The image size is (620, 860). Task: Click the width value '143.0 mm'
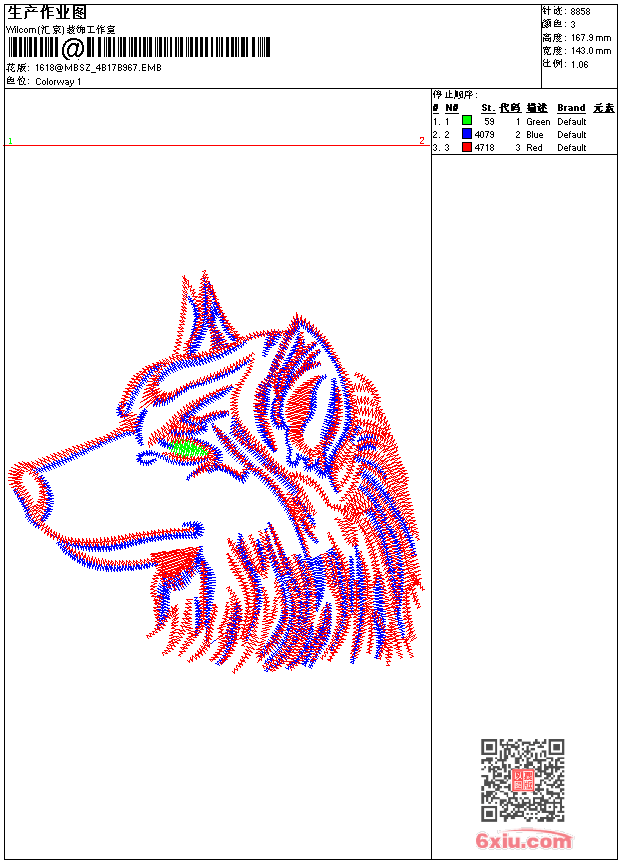click(591, 51)
